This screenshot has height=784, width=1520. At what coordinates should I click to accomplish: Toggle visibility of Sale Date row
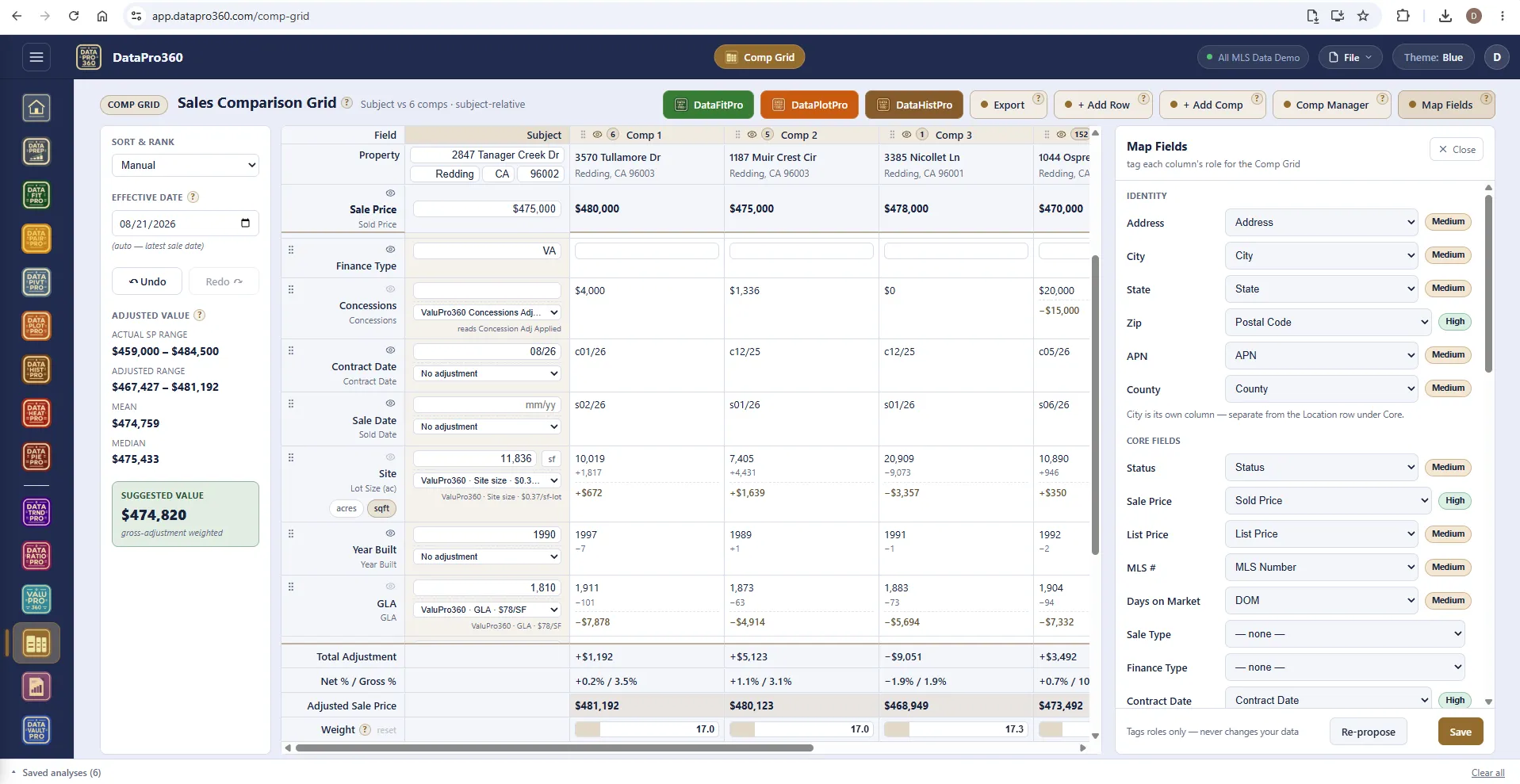click(x=390, y=403)
